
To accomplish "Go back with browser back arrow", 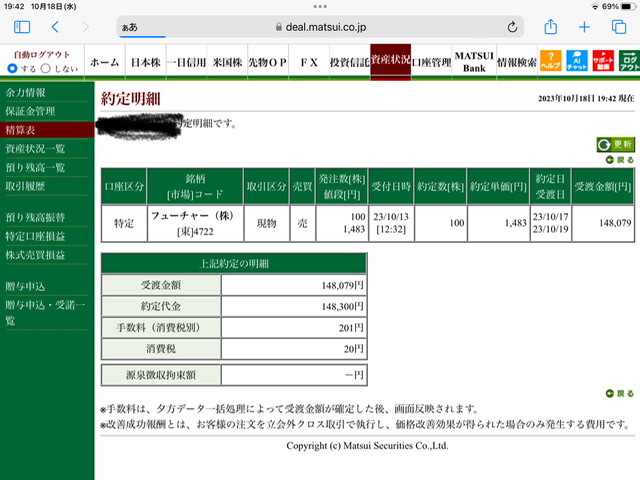I will (x=55, y=27).
